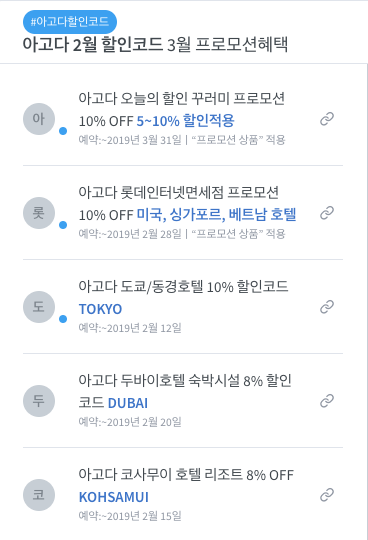Click the round 코 avatar icon
Image resolution: width=368 pixels, height=540 pixels.
39,495
